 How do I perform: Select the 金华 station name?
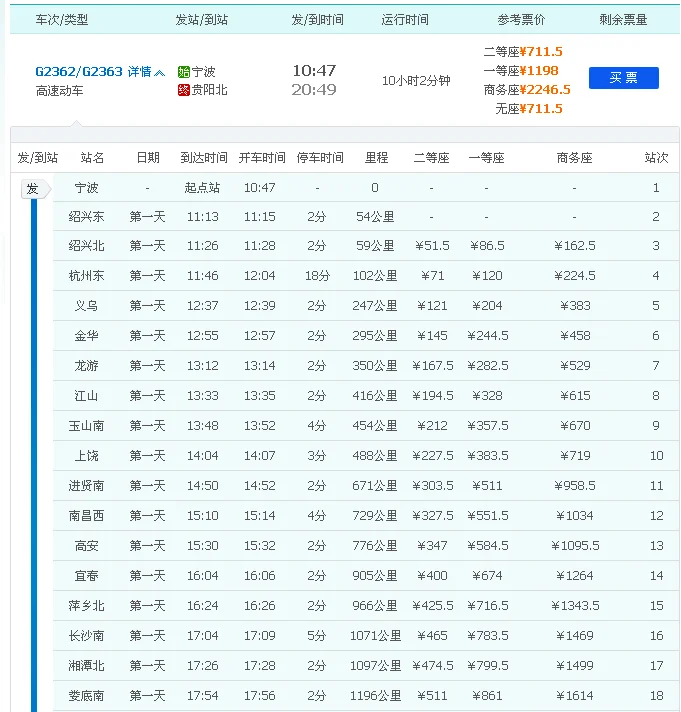[x=86, y=336]
